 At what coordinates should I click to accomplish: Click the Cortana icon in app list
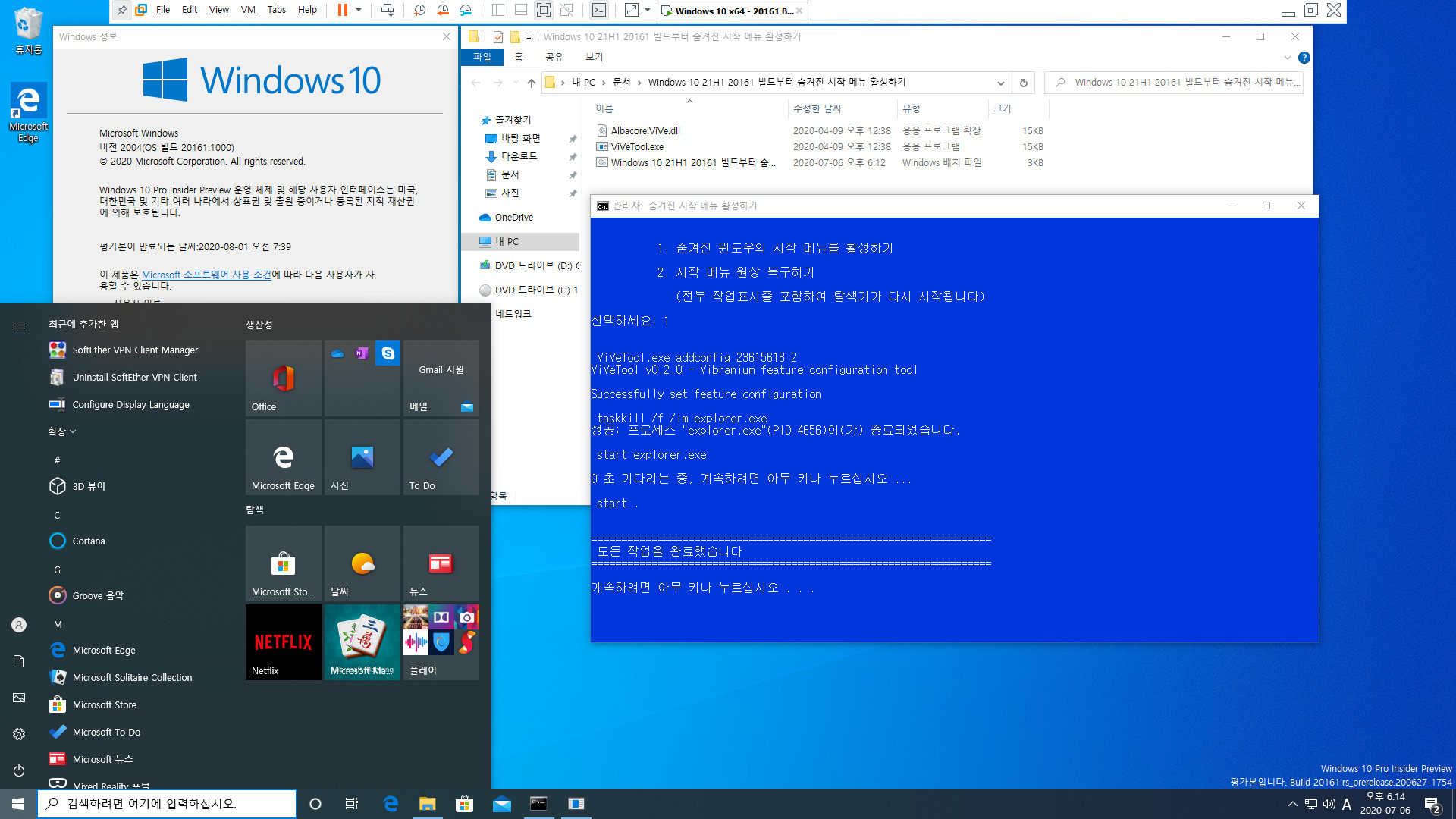pos(57,541)
